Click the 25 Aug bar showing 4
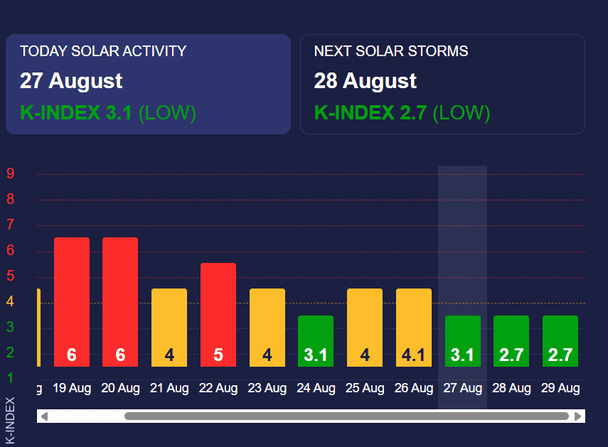 [x=365, y=327]
